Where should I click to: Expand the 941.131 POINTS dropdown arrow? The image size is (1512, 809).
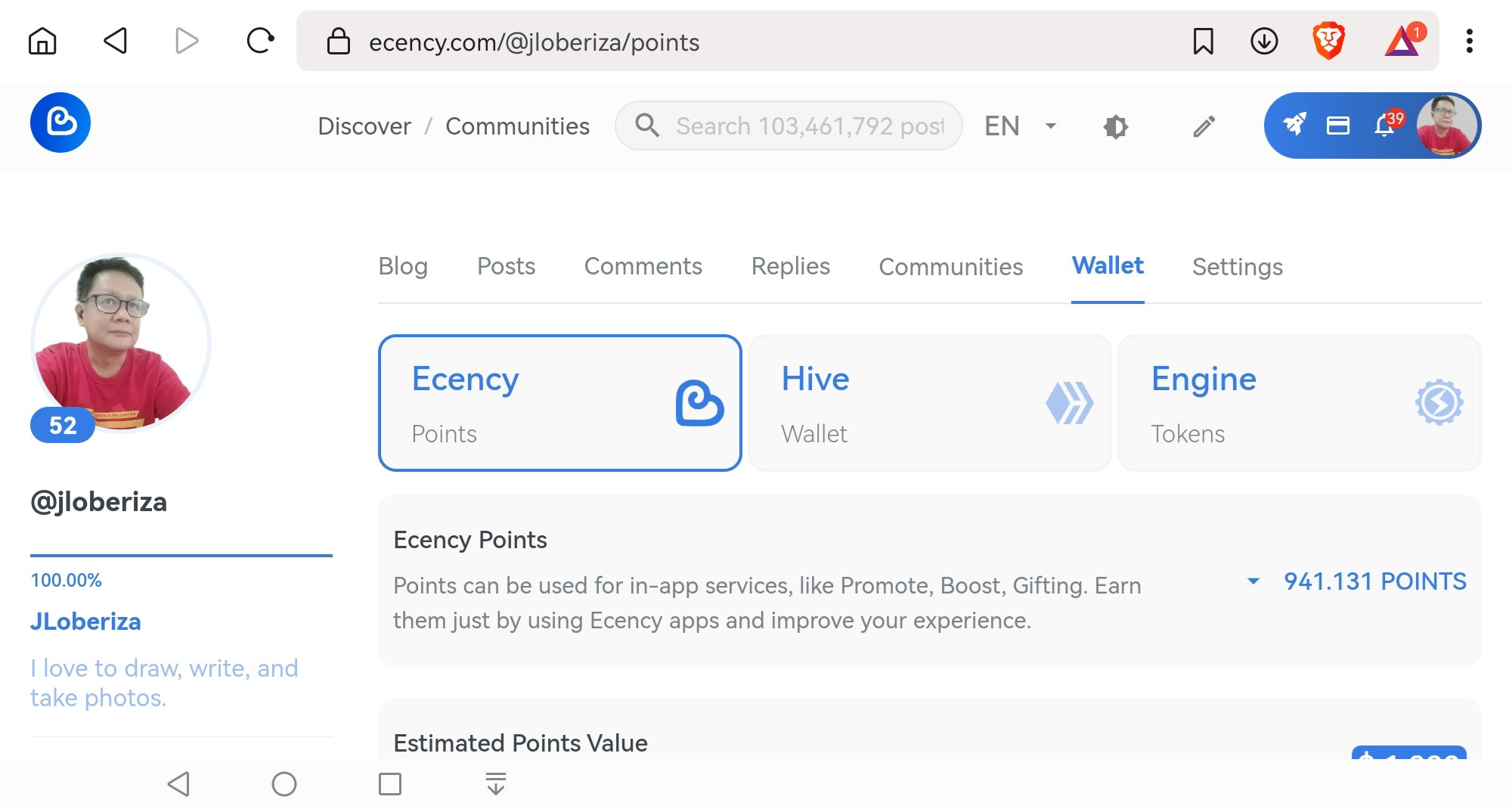tap(1253, 581)
